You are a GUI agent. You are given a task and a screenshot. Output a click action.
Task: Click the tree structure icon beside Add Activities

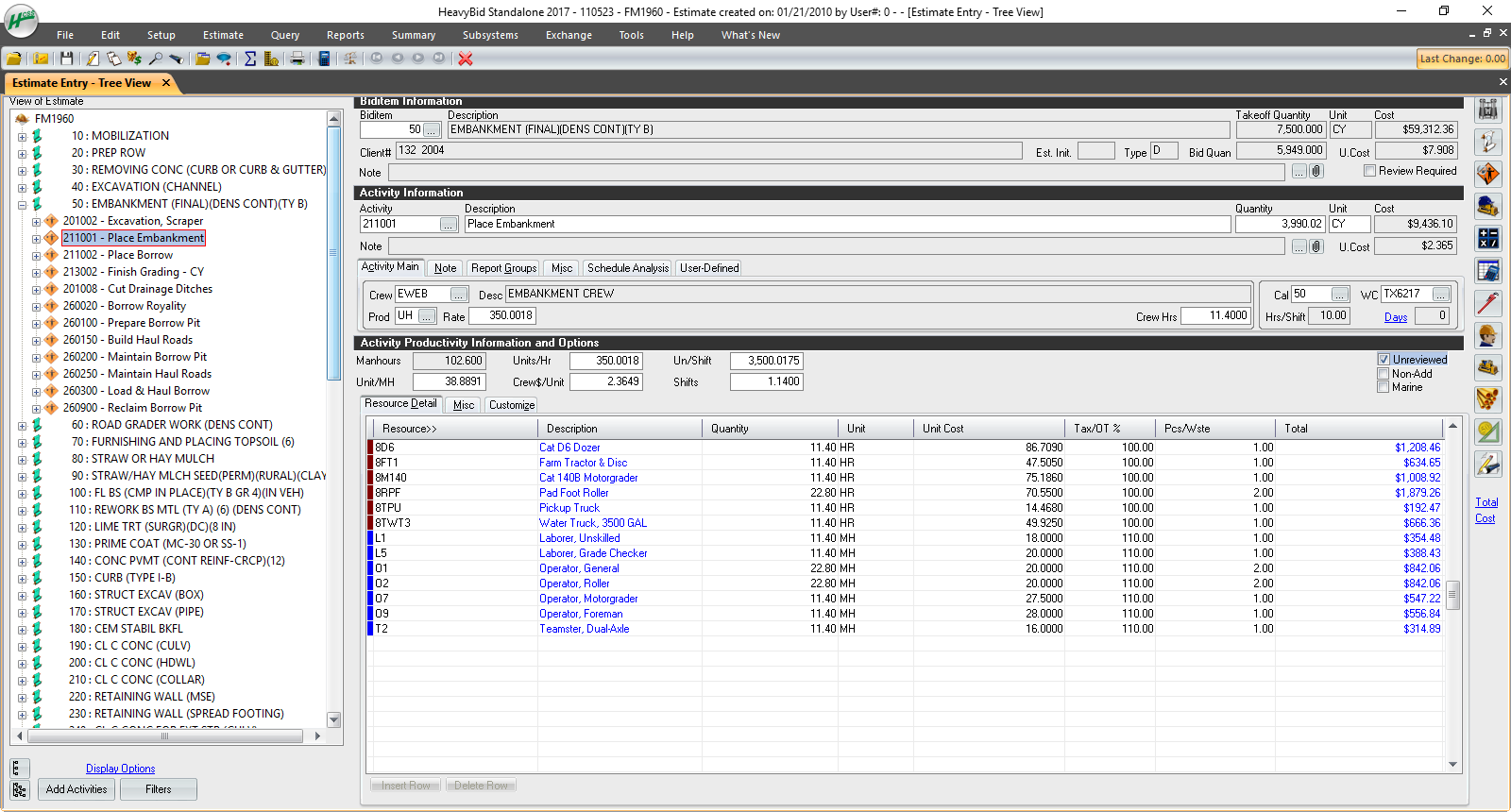click(20, 790)
